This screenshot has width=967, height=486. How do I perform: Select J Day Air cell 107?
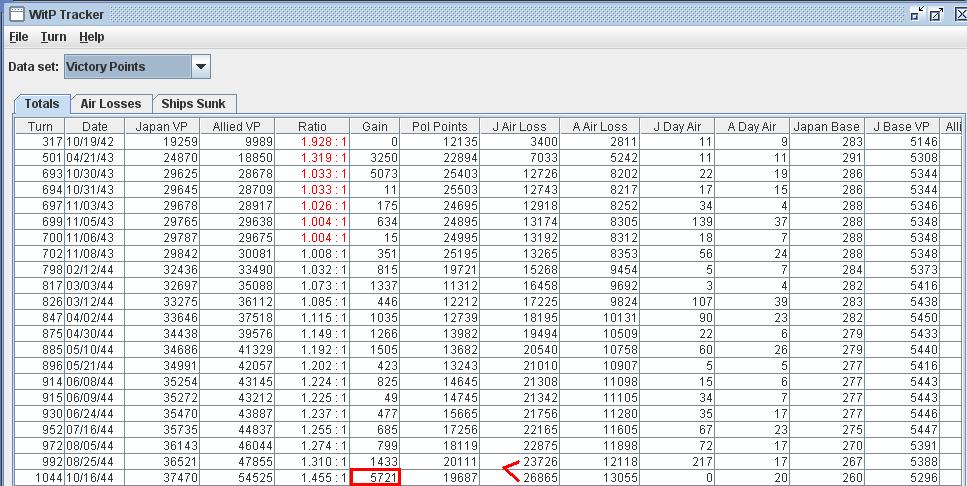coord(677,302)
